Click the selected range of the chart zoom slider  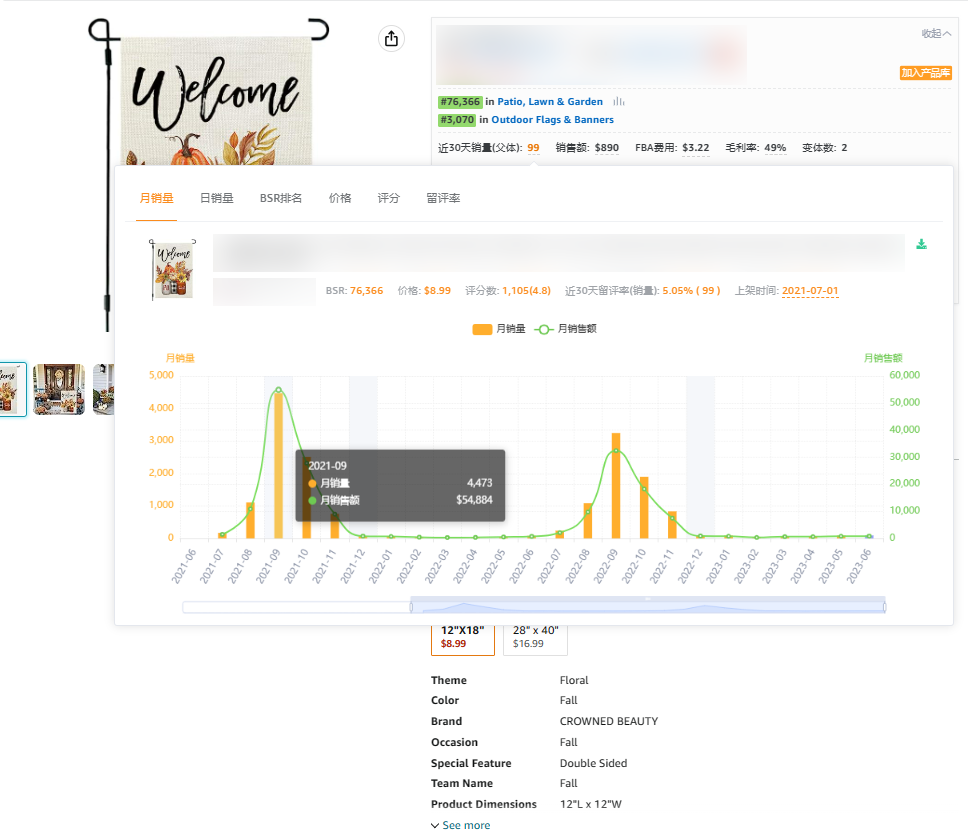point(648,607)
